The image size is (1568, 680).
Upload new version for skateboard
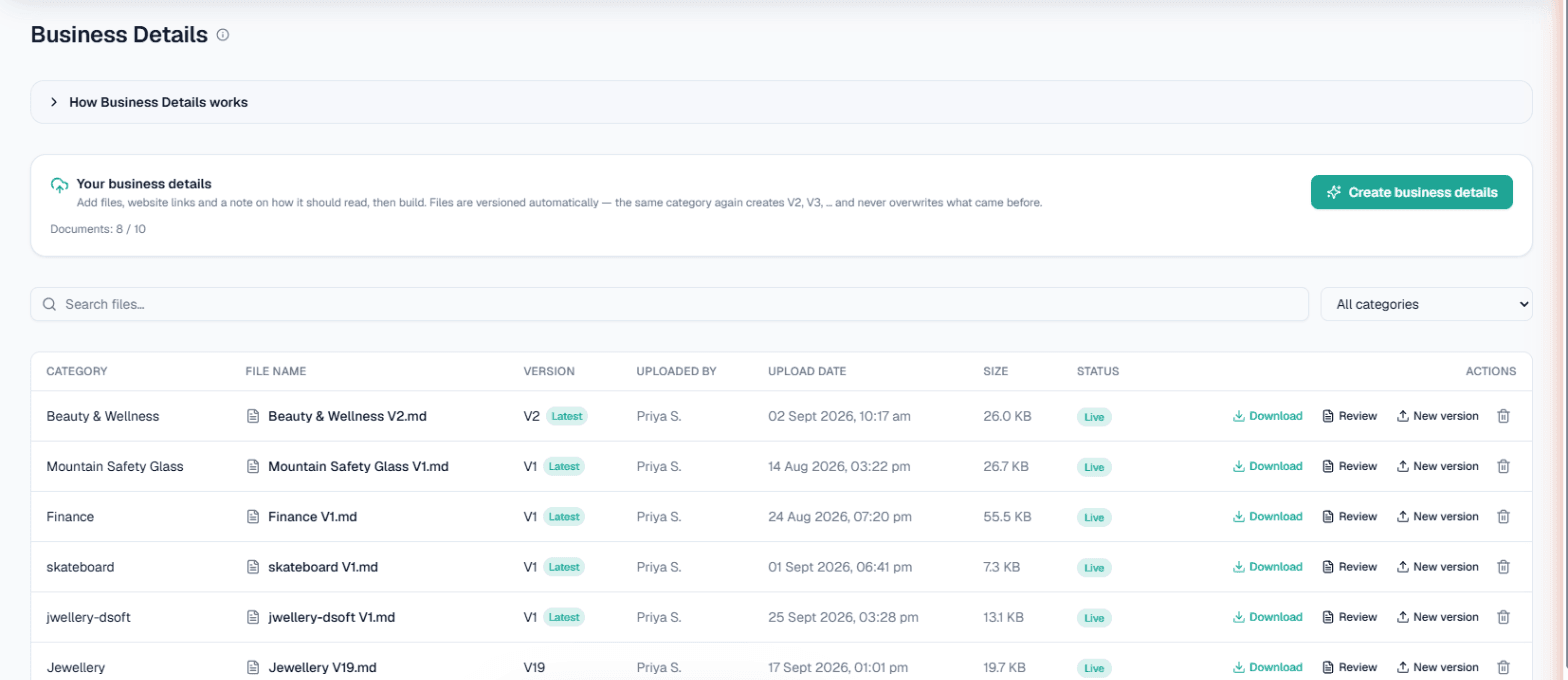[x=1437, y=567]
